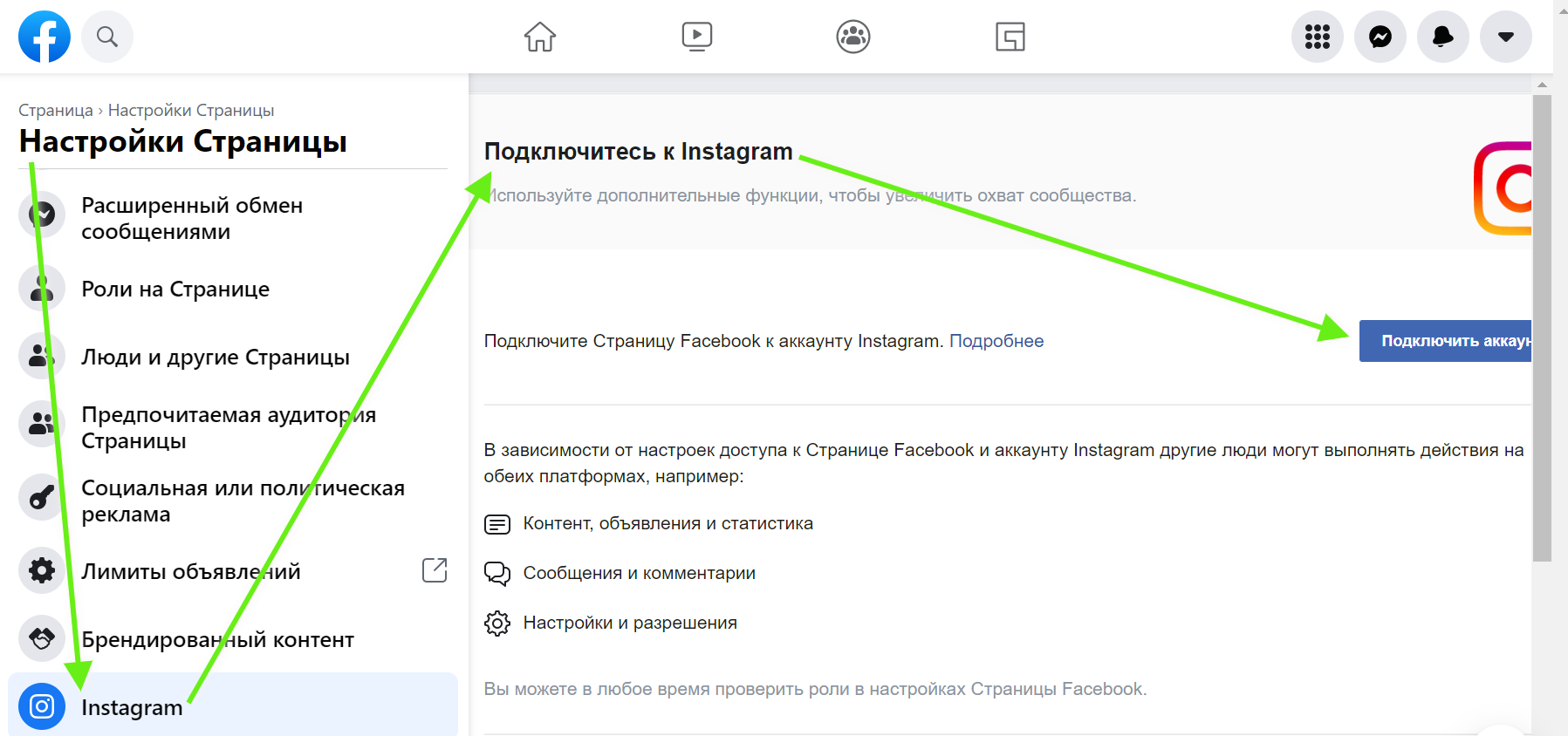Open the nine-dot menu grid

pos(1318,37)
